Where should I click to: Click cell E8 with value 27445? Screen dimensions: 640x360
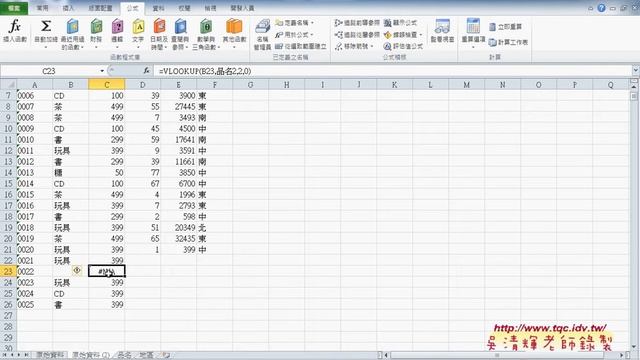[x=178, y=107]
